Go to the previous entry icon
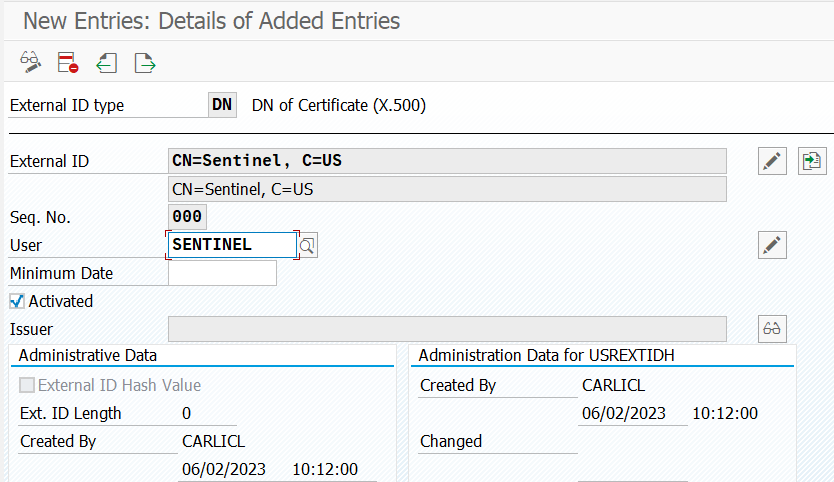The image size is (834, 482). pyautogui.click(x=107, y=63)
